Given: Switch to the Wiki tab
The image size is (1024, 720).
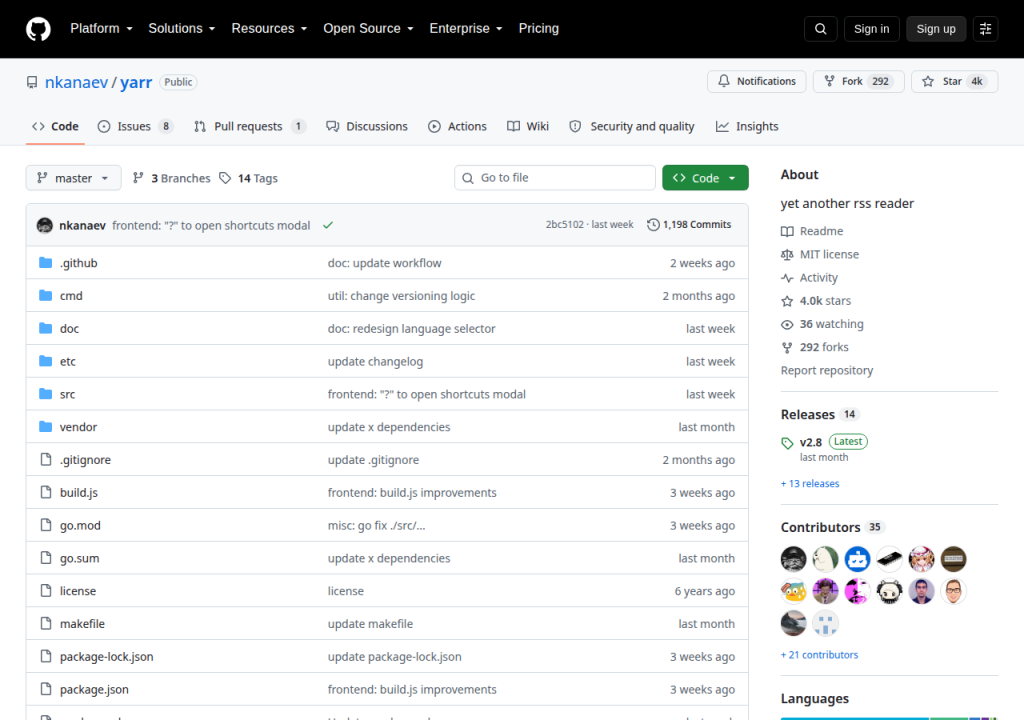Looking at the screenshot, I should click(528, 126).
